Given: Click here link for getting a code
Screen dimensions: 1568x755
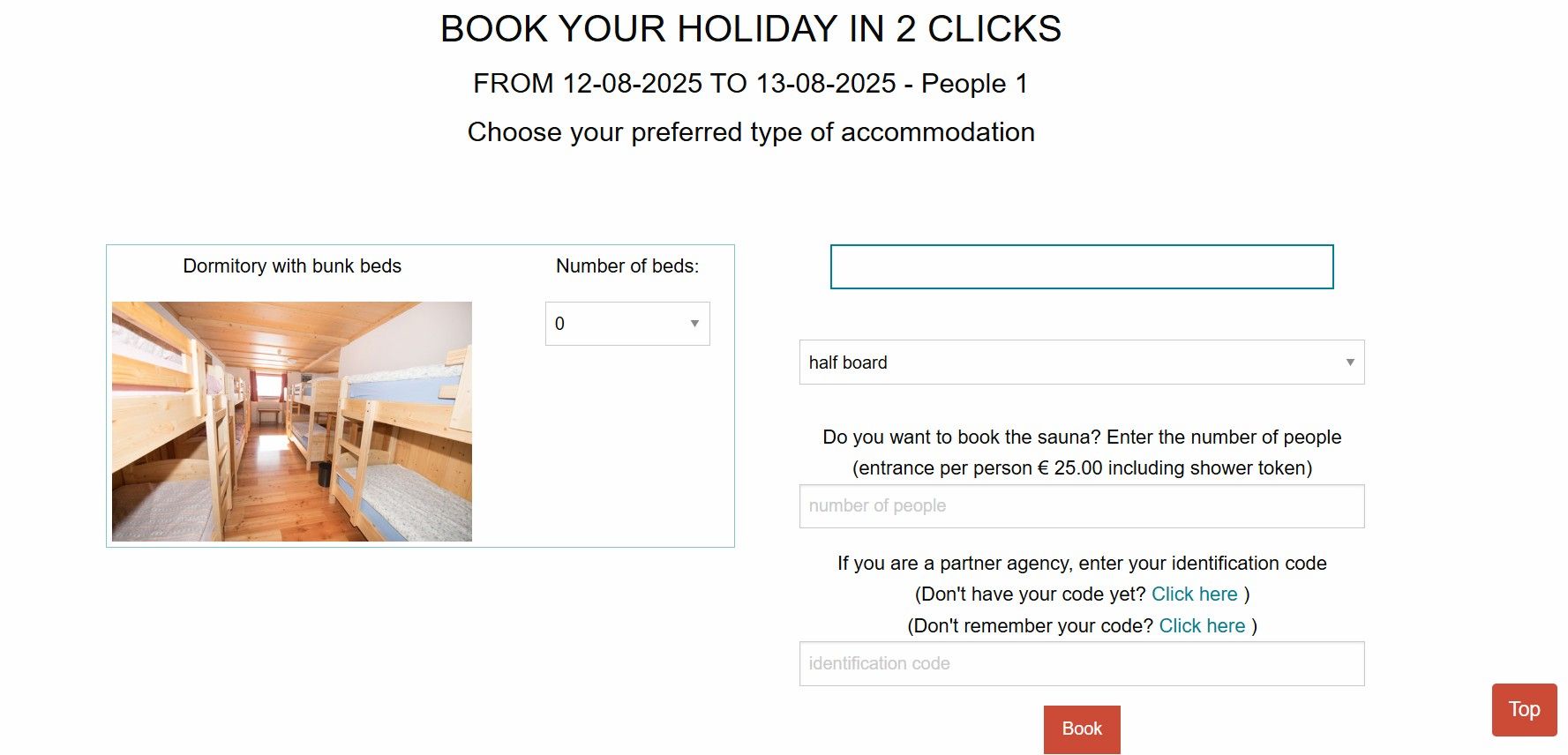Looking at the screenshot, I should point(1194,594).
